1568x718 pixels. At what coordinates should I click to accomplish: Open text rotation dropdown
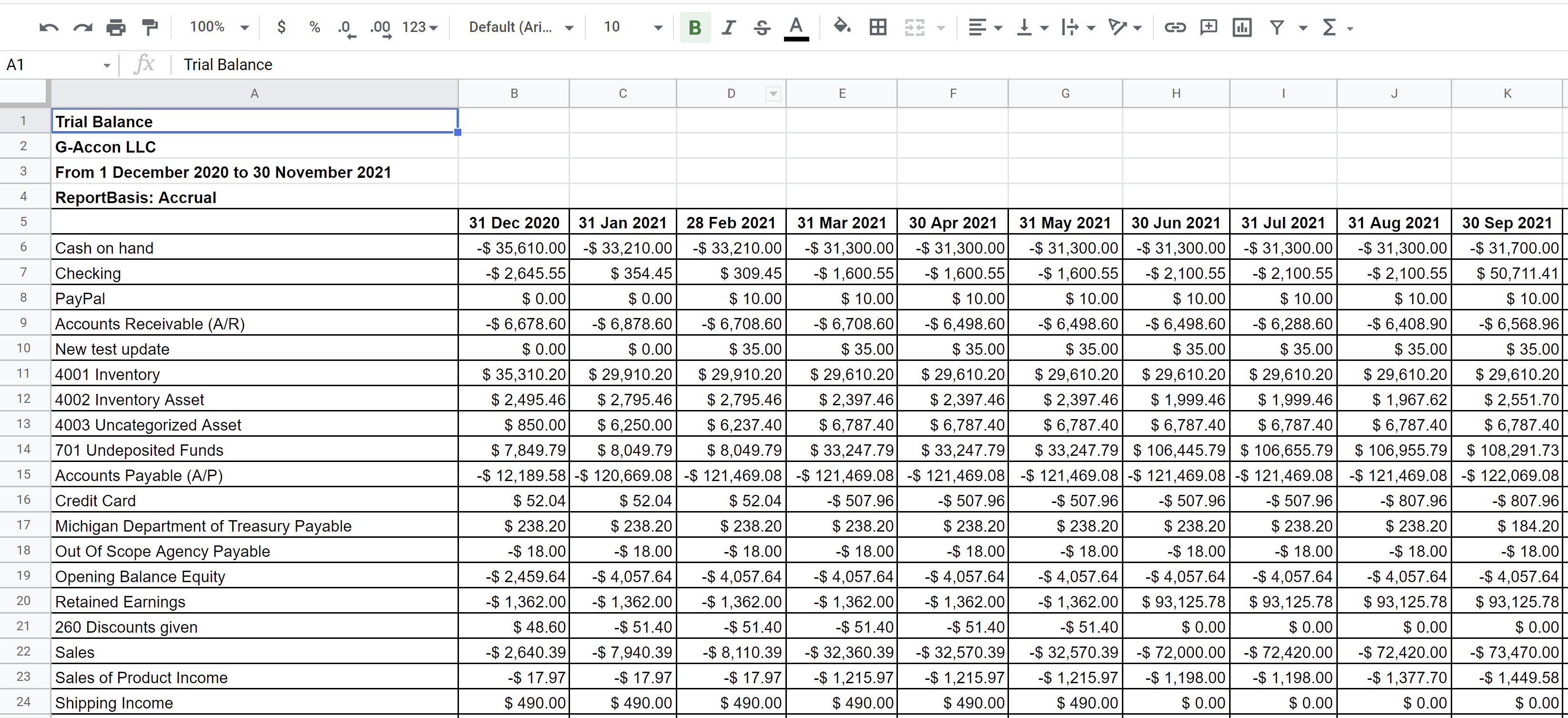click(1125, 27)
